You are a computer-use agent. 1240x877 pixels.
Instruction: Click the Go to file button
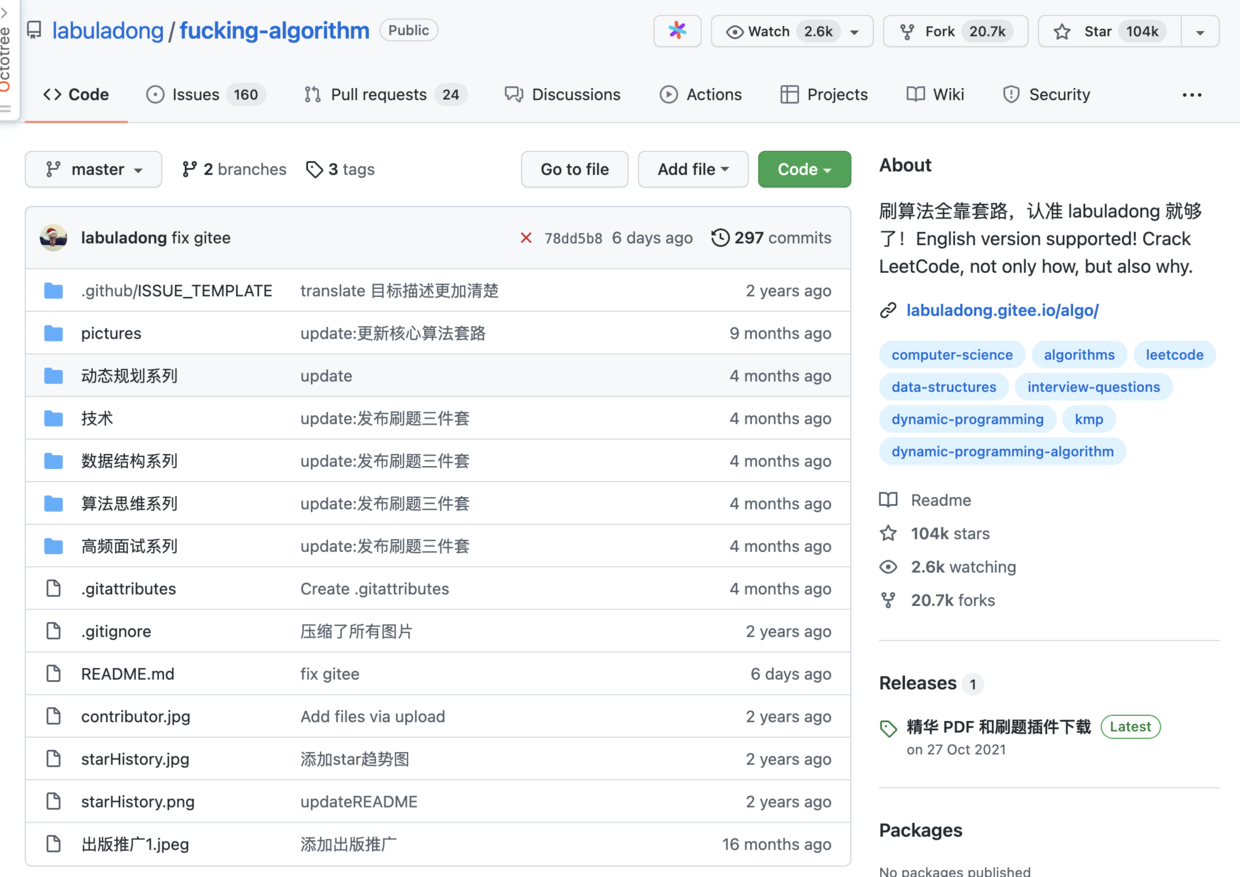pos(574,169)
